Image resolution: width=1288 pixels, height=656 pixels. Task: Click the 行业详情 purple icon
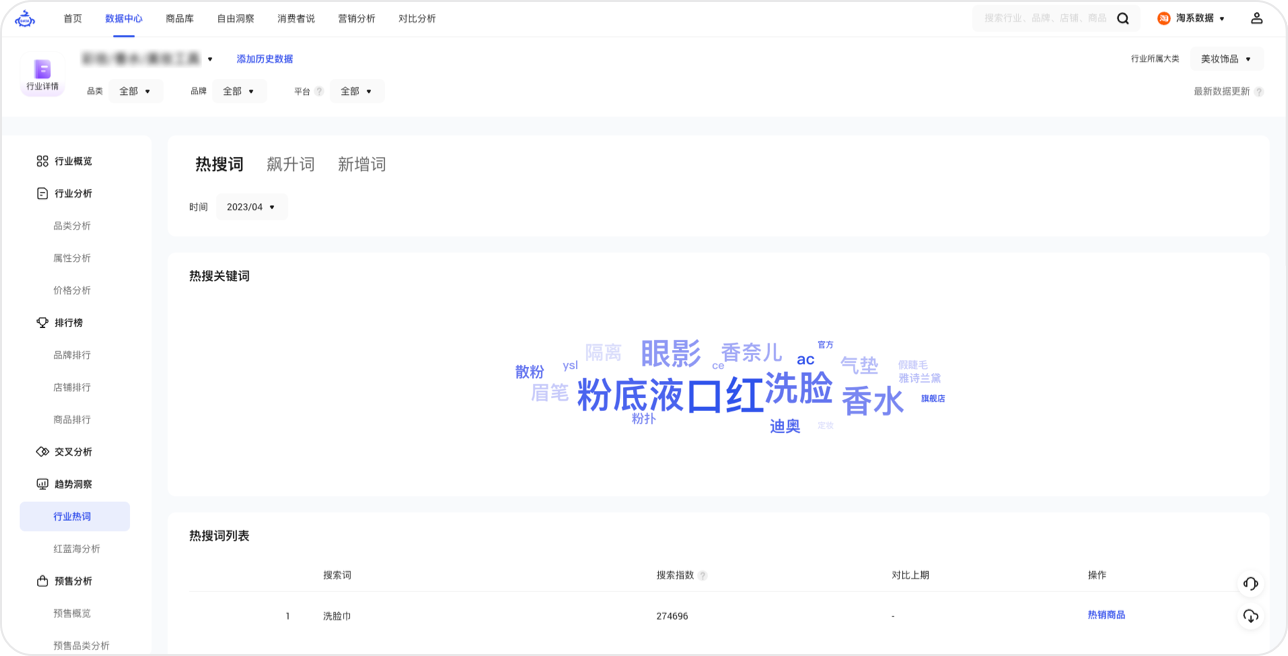tap(42, 70)
